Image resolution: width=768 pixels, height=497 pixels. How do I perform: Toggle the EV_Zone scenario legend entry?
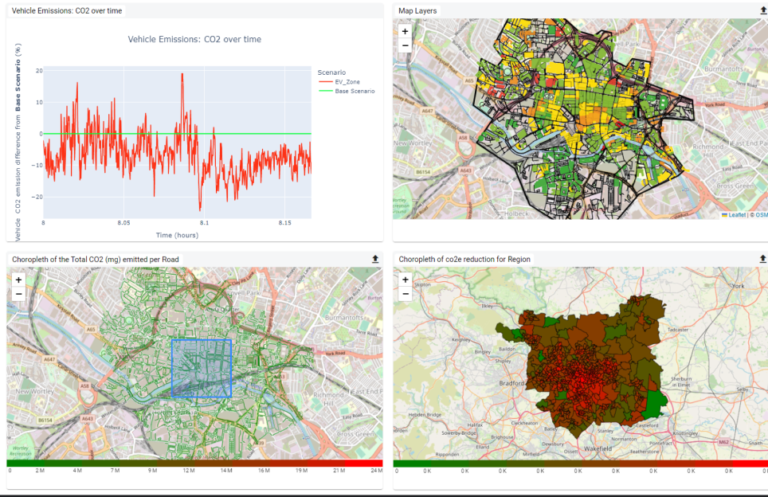[x=345, y=82]
